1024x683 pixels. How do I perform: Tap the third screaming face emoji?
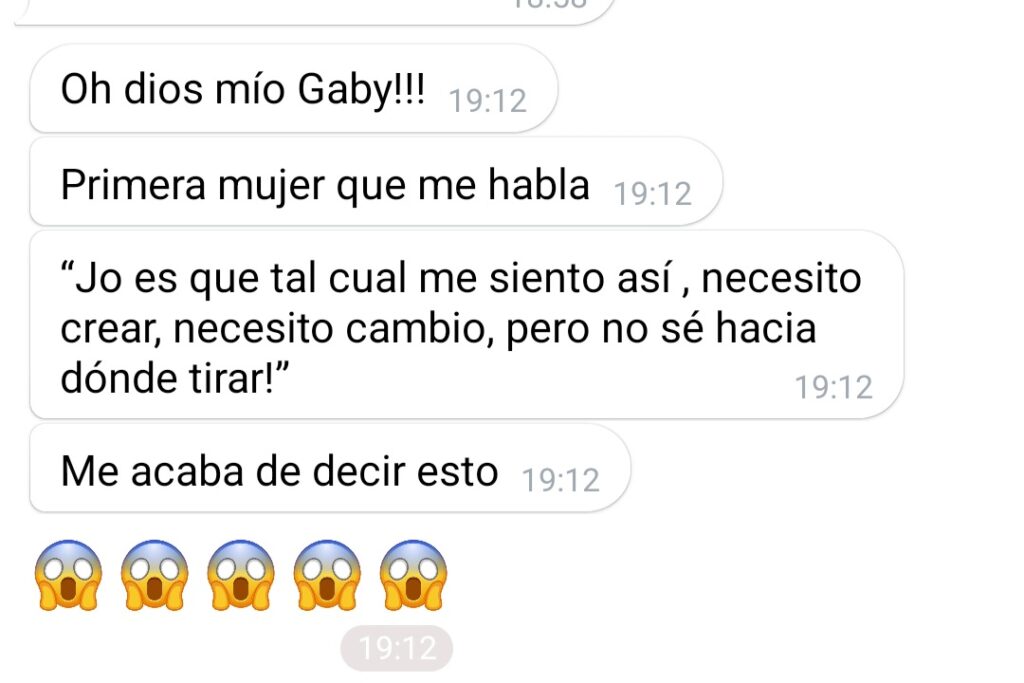pos(241,575)
